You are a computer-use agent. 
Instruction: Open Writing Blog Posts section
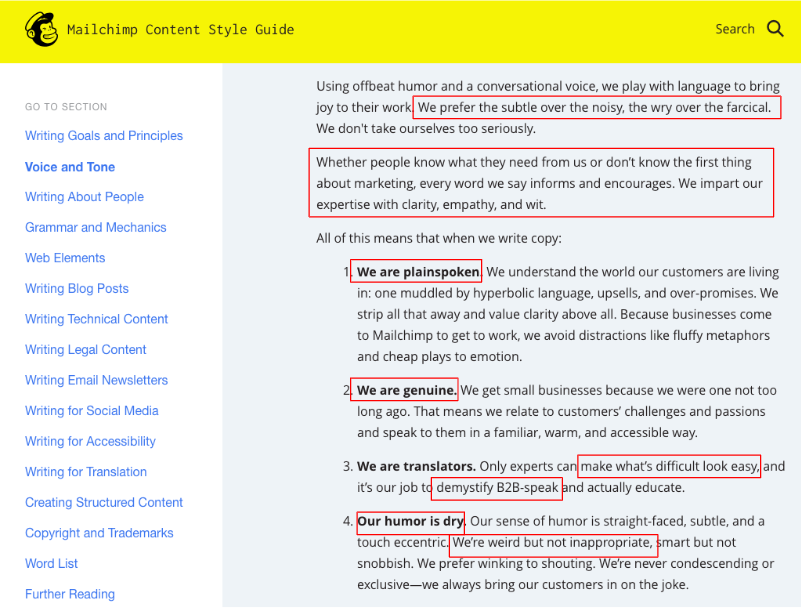(77, 289)
